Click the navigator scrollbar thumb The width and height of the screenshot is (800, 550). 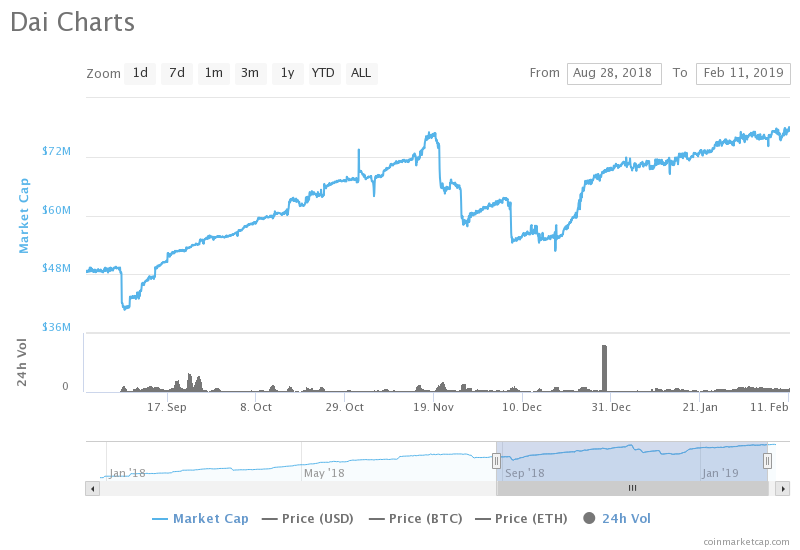coord(633,488)
